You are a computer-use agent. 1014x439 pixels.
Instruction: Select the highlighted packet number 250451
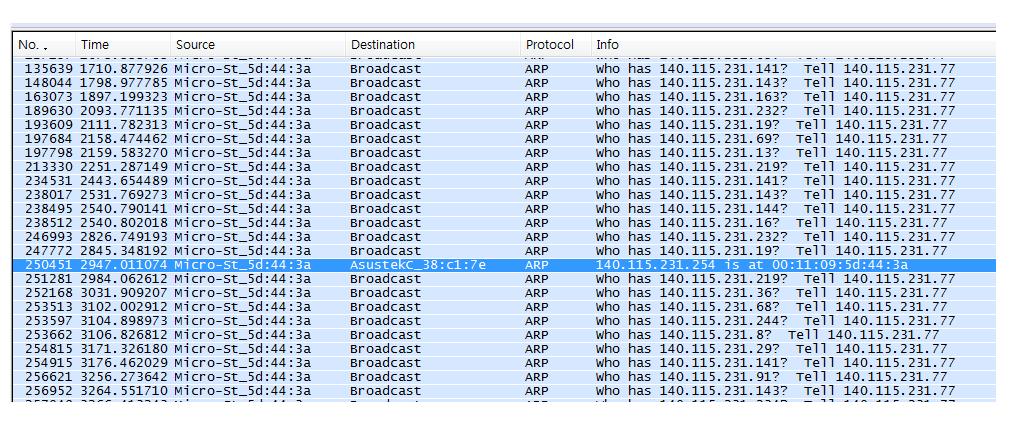click(45, 265)
